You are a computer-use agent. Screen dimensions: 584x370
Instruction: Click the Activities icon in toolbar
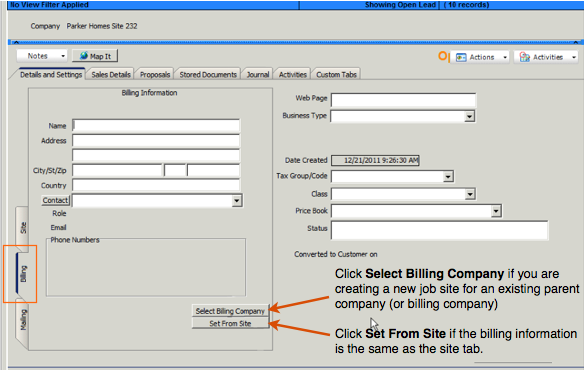coord(525,57)
